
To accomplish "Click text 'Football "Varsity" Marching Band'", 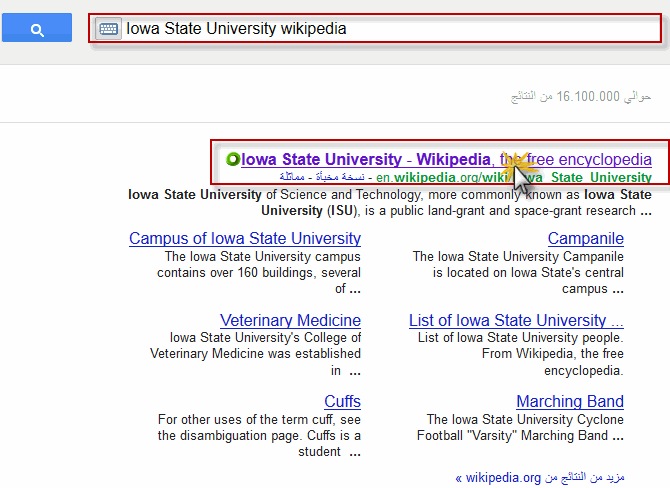I will pos(512,435).
